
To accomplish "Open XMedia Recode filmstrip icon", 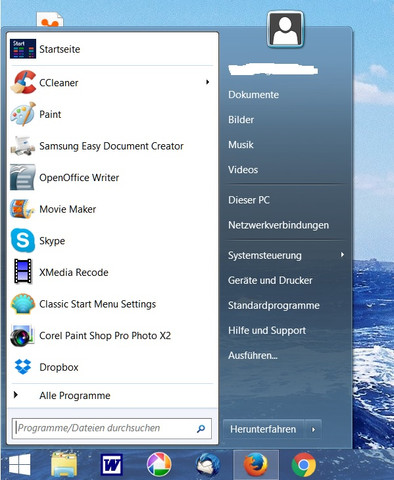I will (23, 272).
